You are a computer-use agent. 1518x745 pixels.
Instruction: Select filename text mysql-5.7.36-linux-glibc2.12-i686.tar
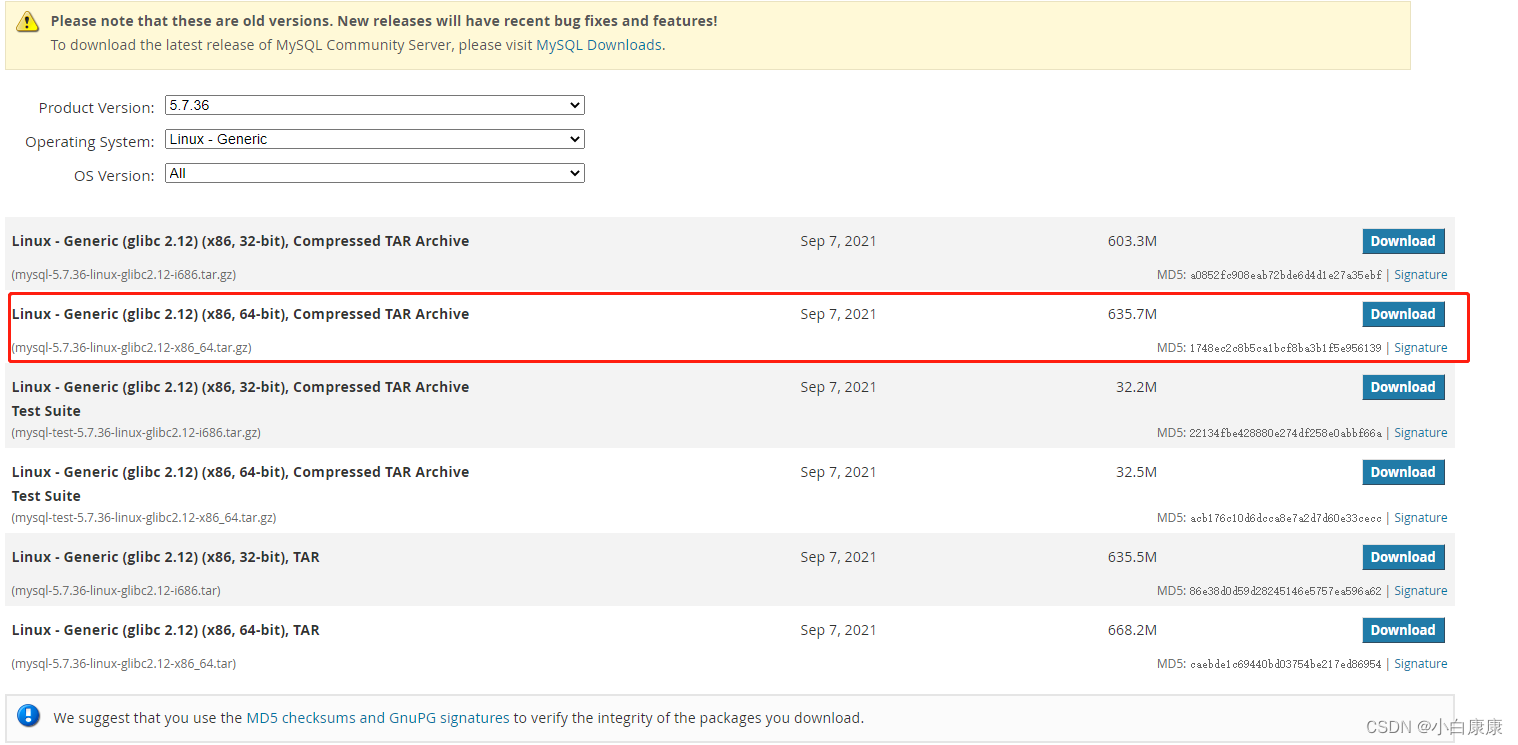click(116, 591)
